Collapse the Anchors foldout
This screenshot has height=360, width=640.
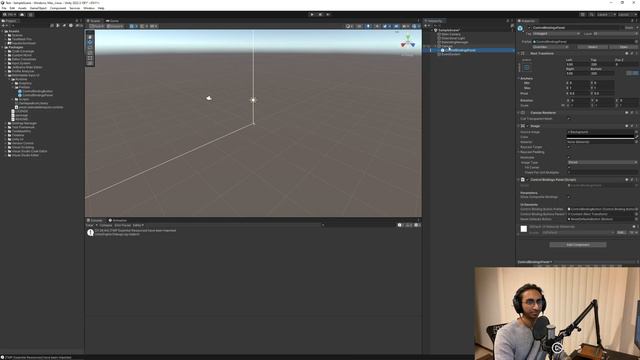click(518, 78)
